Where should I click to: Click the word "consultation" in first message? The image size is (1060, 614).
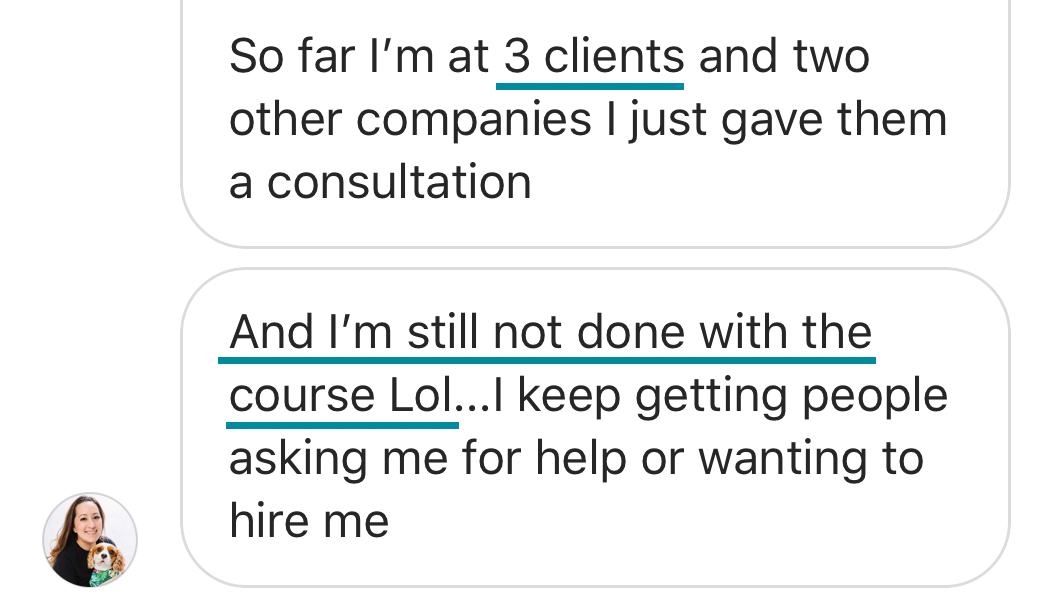[x=399, y=182]
